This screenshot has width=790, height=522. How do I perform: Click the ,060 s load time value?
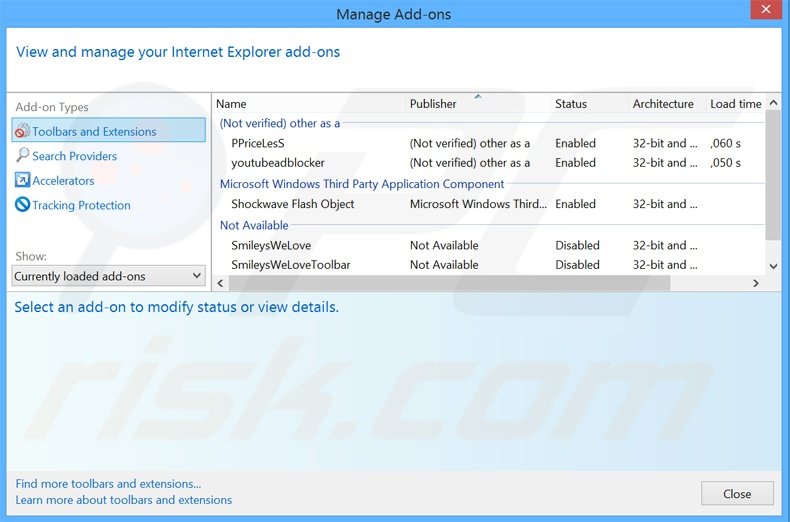pyautogui.click(x=726, y=144)
